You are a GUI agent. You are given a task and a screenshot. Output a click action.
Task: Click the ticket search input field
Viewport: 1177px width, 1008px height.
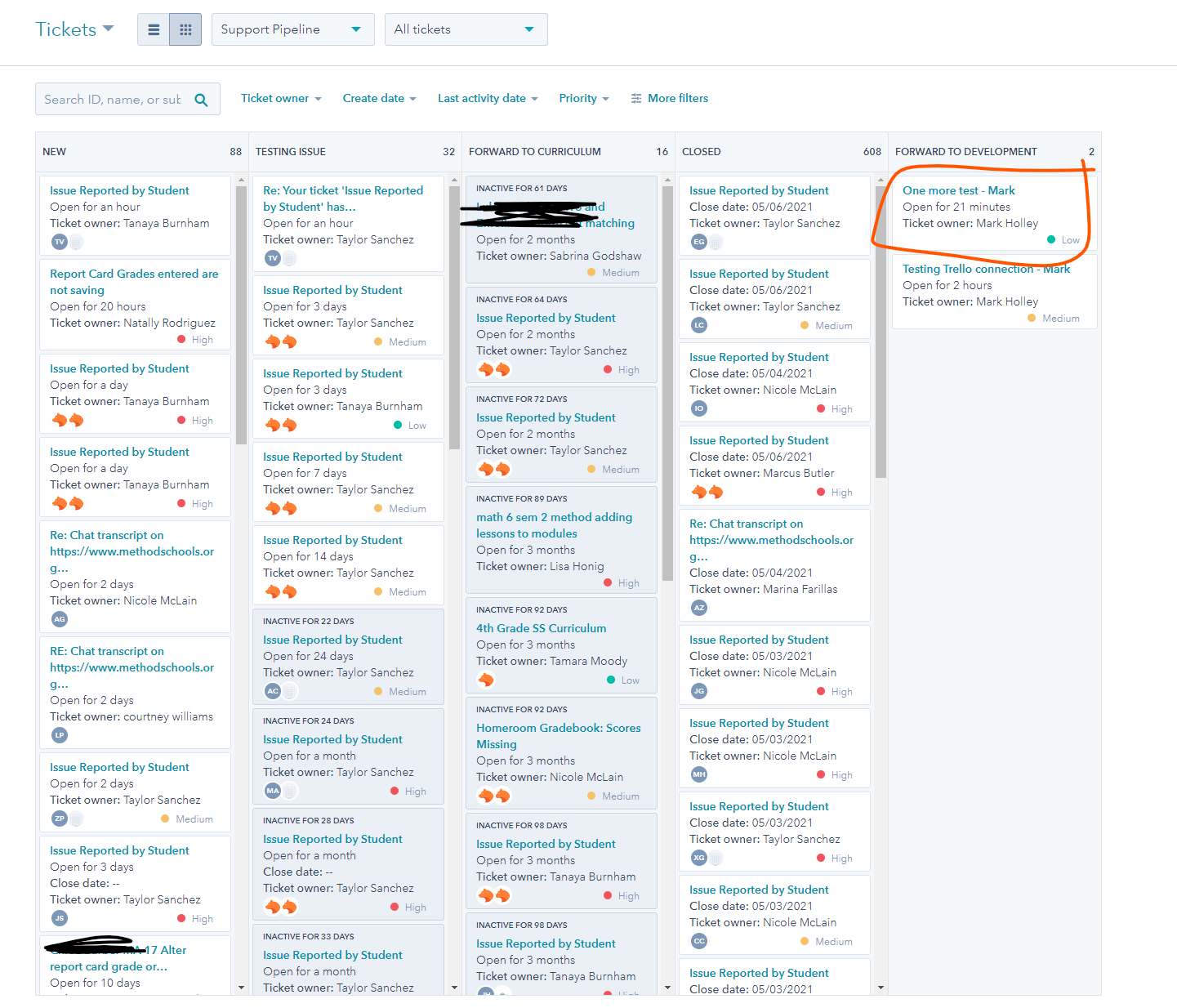pyautogui.click(x=113, y=100)
